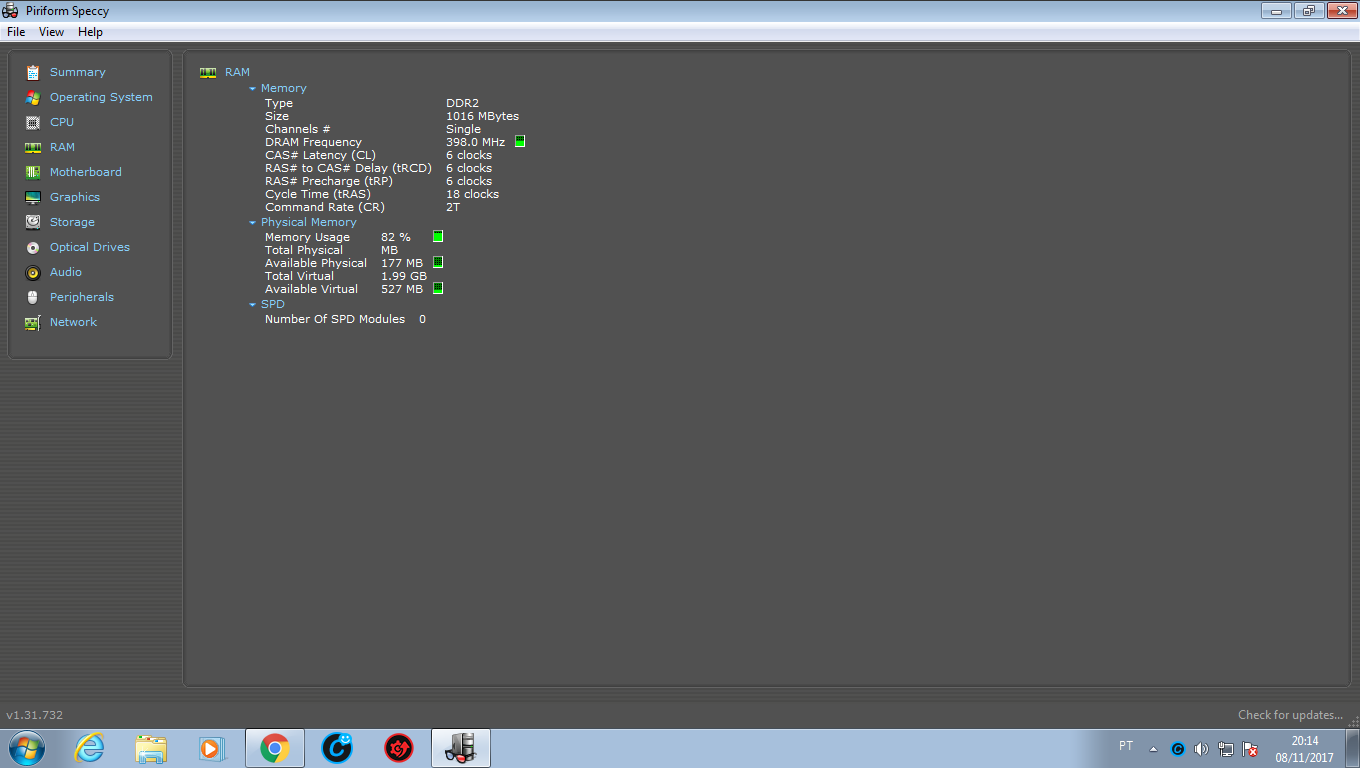Click the SPD section heading
Image resolution: width=1360 pixels, height=768 pixels.
[x=273, y=304]
